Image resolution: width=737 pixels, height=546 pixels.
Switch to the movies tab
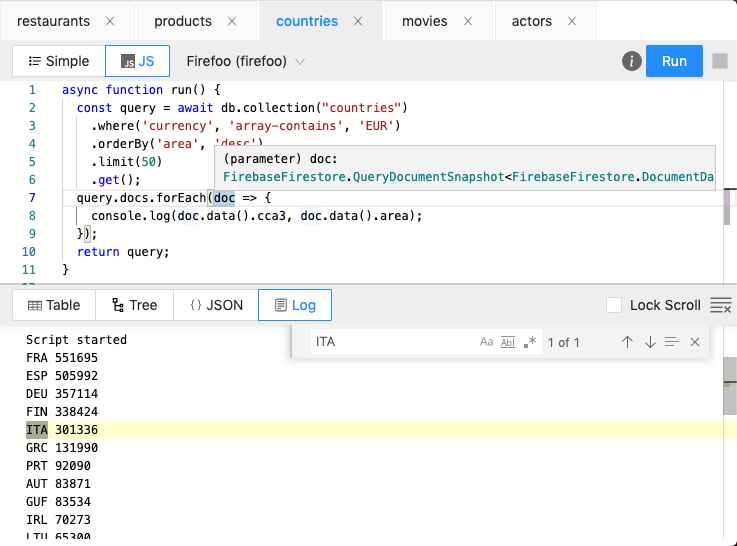click(x=424, y=21)
